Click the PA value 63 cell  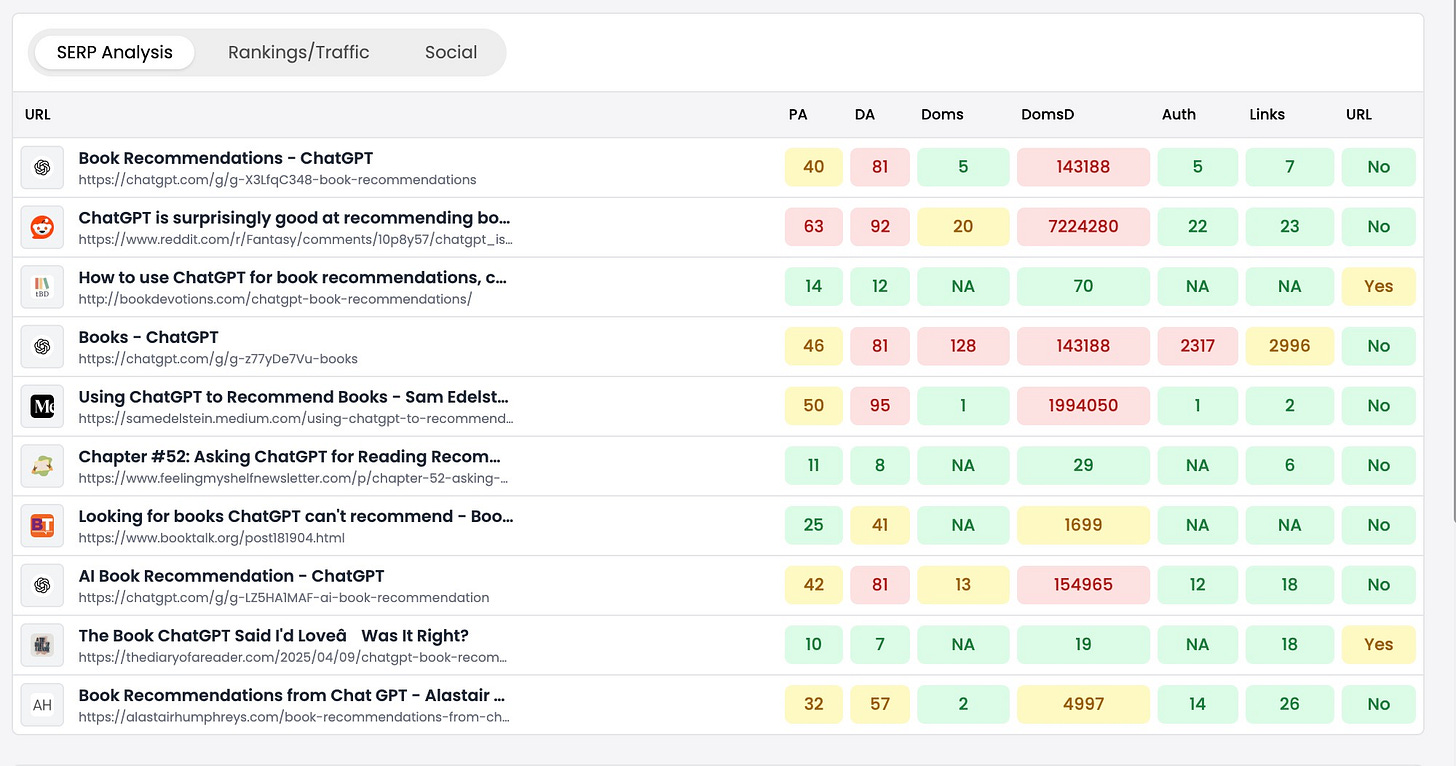(x=814, y=227)
